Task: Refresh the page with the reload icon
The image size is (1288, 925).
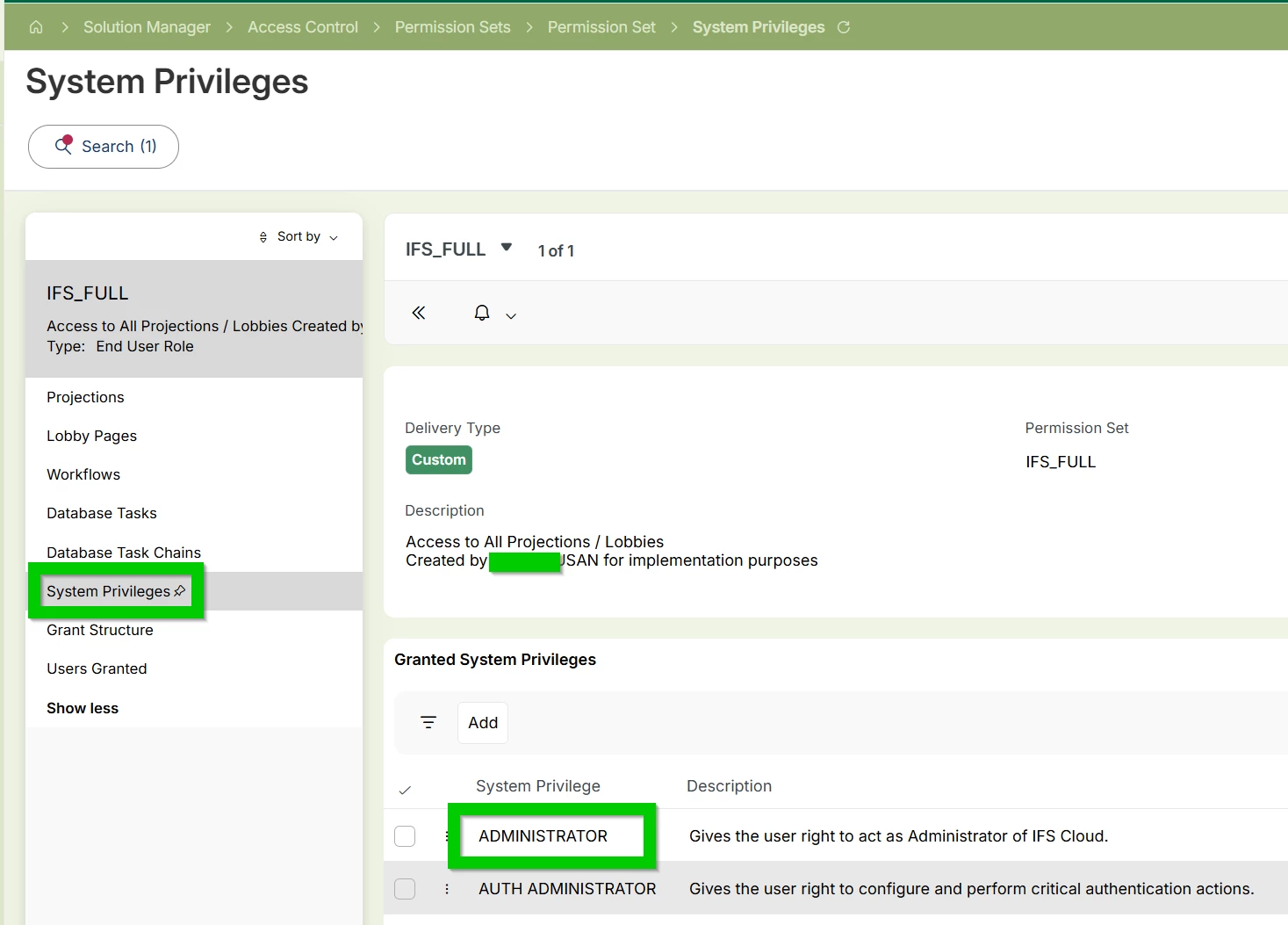Action: 844,27
